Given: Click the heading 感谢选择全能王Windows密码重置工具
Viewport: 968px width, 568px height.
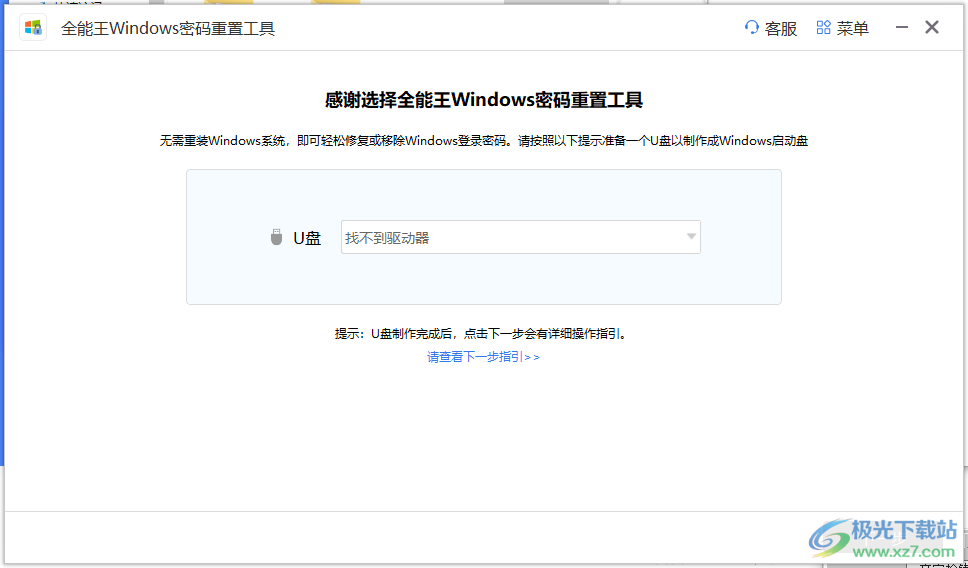Looking at the screenshot, I should (x=484, y=100).
